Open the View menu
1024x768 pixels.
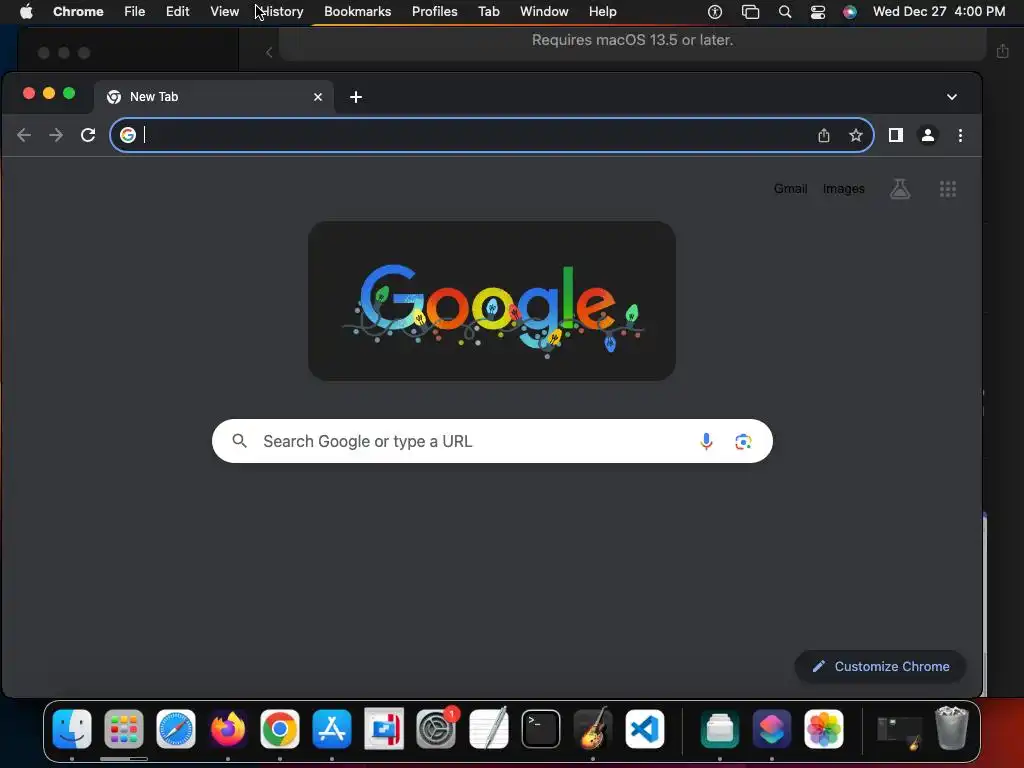(x=225, y=12)
